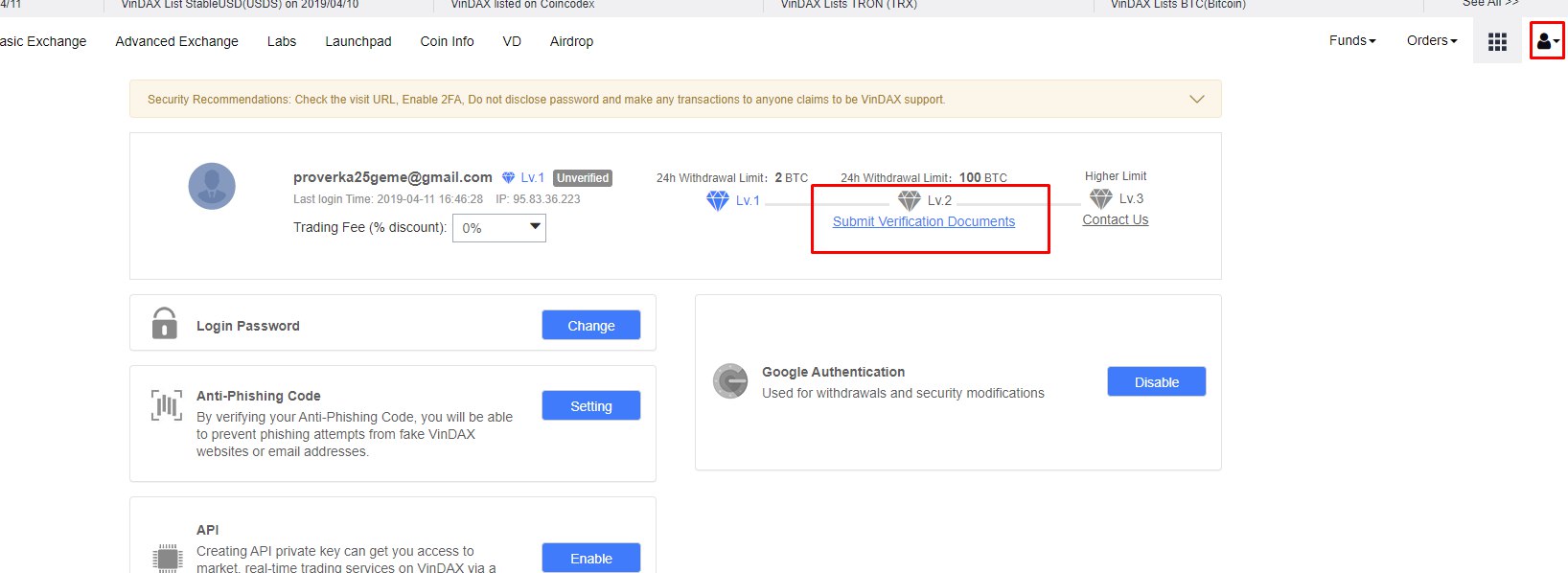Click the gray Lv.2 diamond icon
The height and width of the screenshot is (573, 1568).
(x=909, y=200)
